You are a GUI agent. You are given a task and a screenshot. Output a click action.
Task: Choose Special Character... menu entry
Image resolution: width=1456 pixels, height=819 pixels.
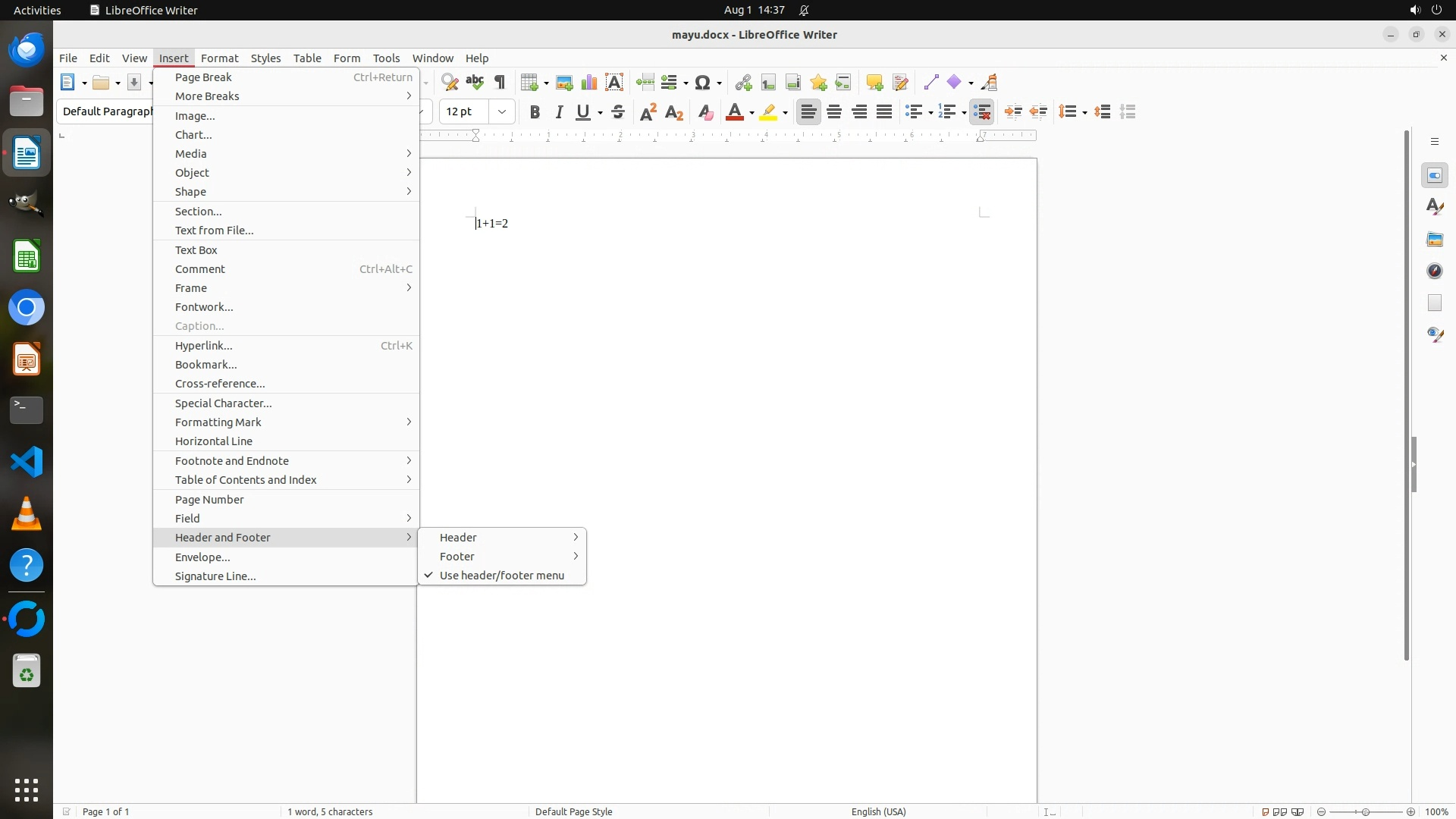click(x=223, y=403)
